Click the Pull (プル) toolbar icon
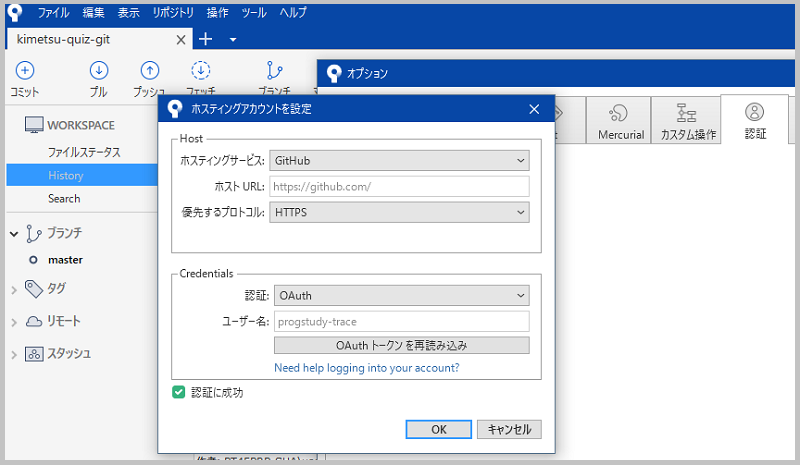Viewport: 800px width, 465px height. point(98,70)
